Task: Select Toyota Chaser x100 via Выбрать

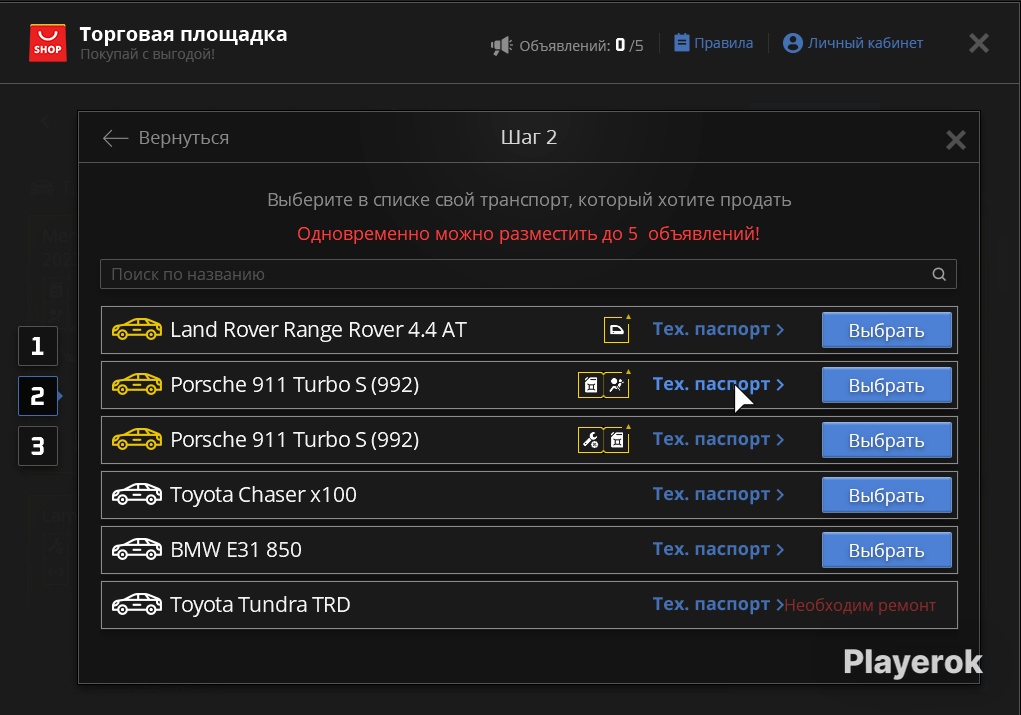Action: [x=886, y=495]
